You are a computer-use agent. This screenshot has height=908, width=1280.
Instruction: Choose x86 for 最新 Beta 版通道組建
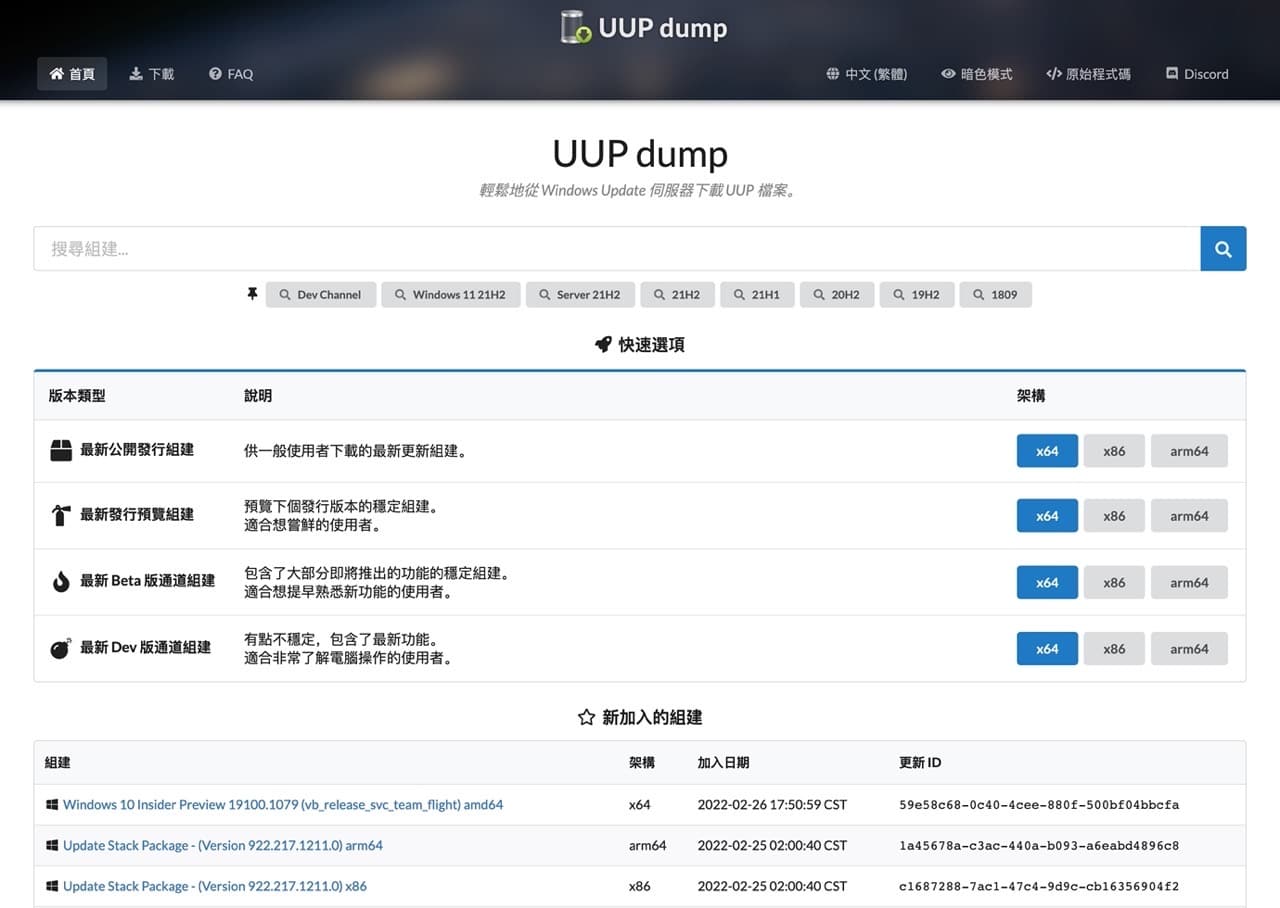pos(1114,583)
